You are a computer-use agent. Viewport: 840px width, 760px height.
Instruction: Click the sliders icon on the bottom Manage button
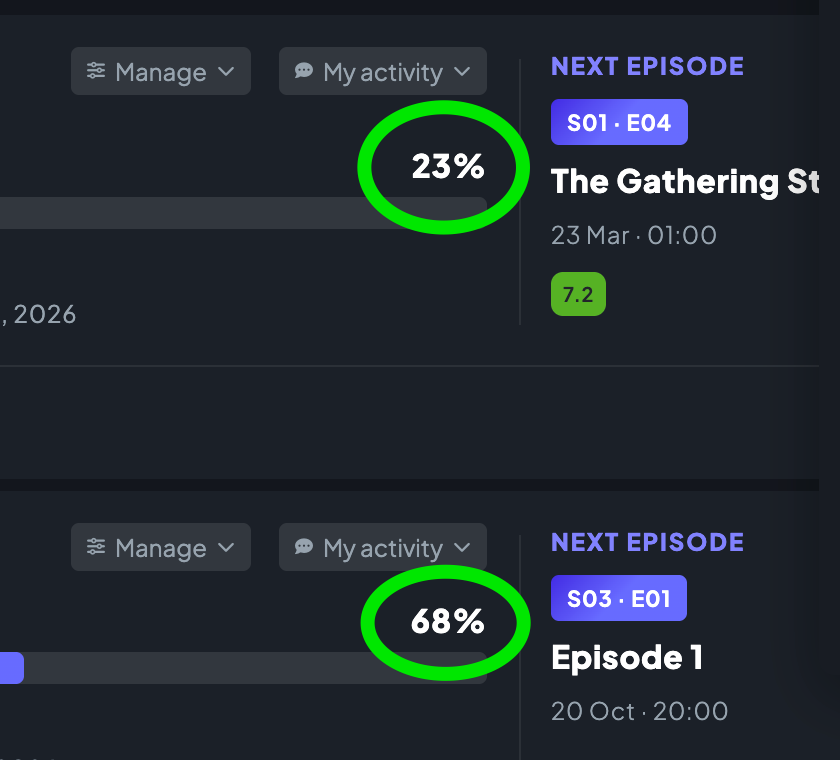[96, 547]
